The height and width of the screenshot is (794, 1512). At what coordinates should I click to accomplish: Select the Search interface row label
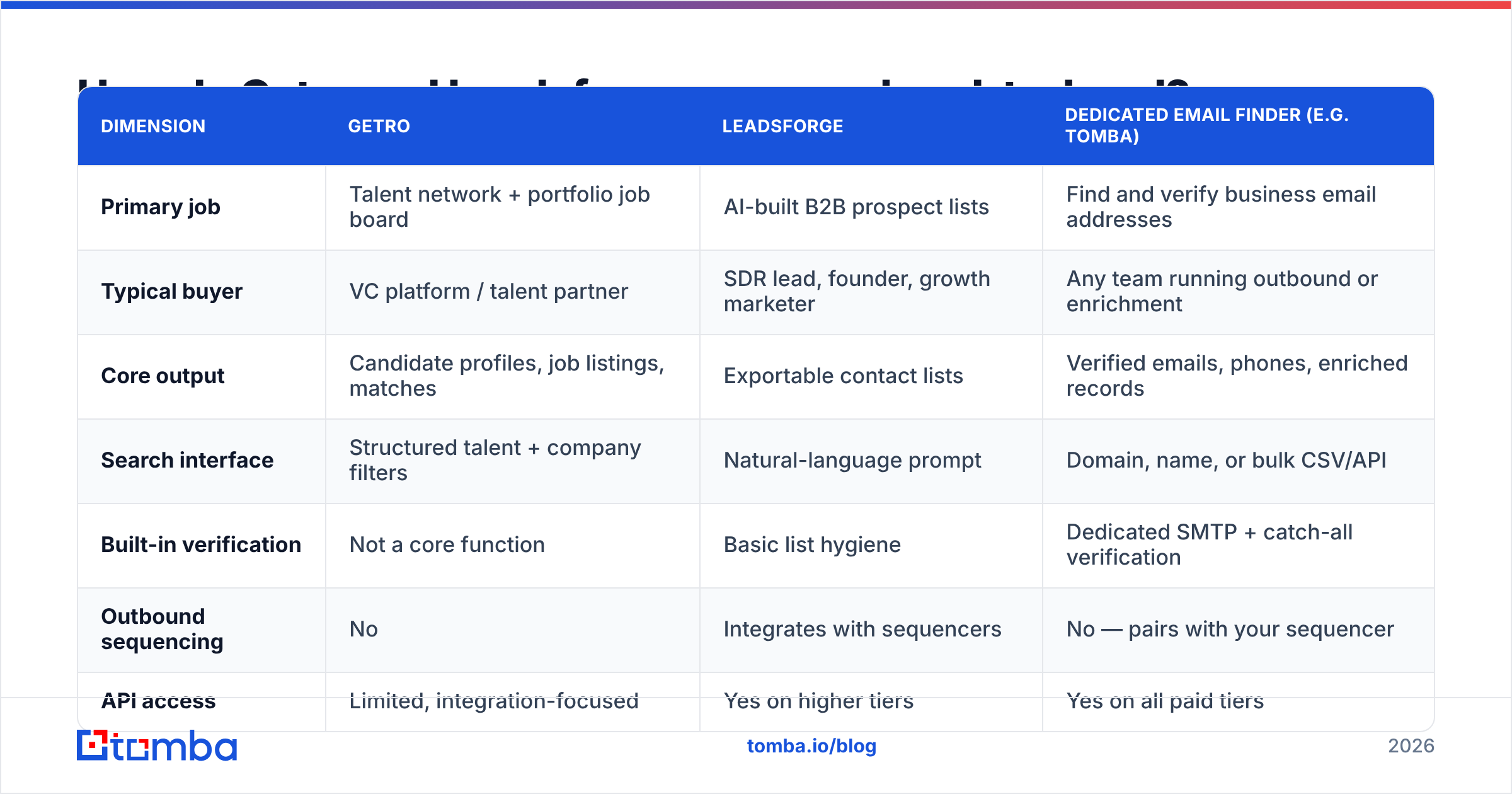187,460
